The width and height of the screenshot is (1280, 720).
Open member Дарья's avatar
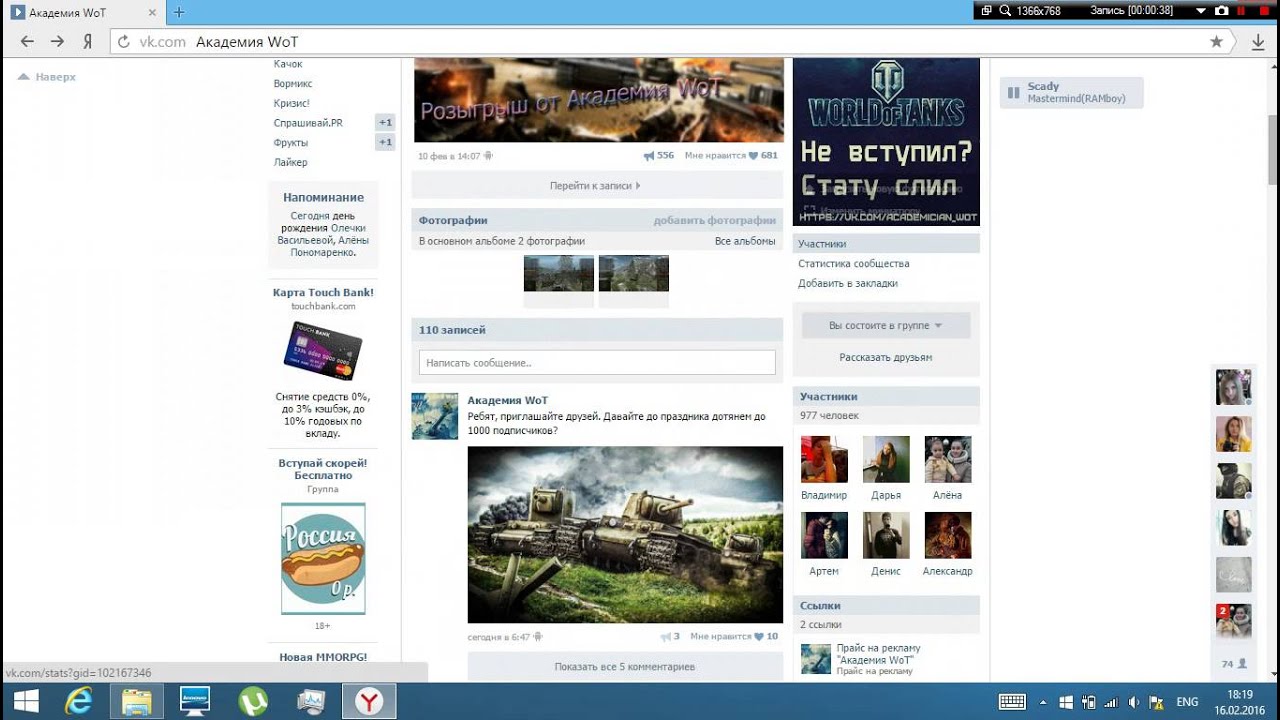point(886,459)
